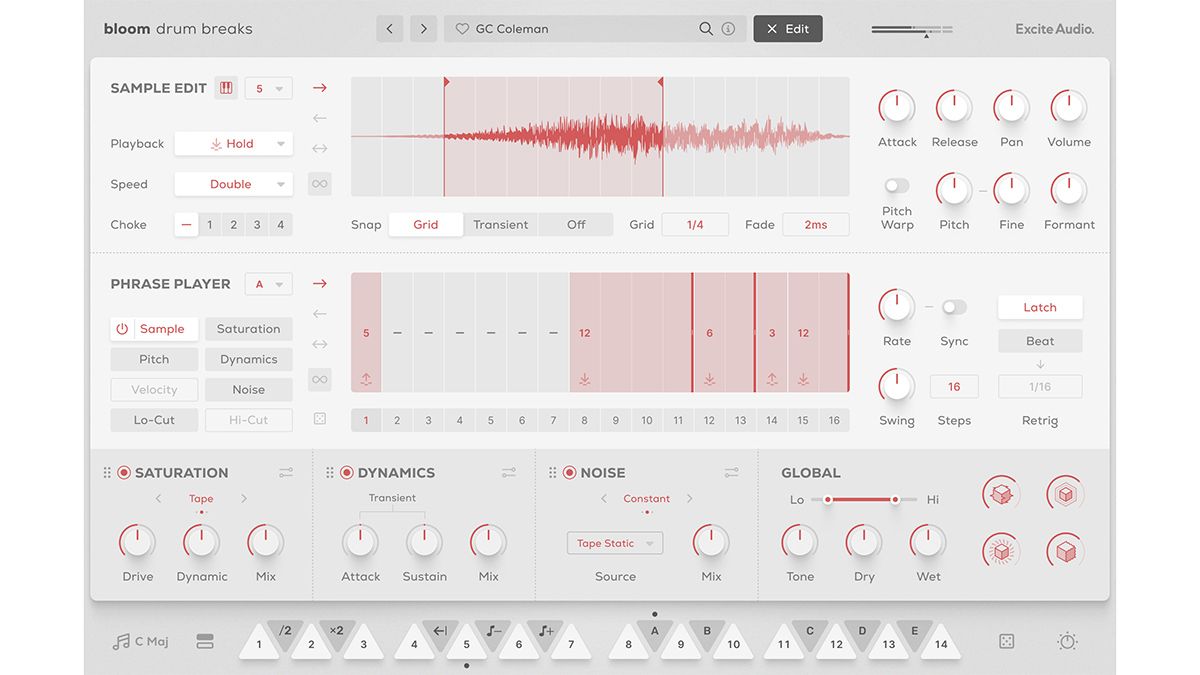Image resolution: width=1200 pixels, height=675 pixels.
Task: Enable the Latch button
Action: (x=1040, y=307)
